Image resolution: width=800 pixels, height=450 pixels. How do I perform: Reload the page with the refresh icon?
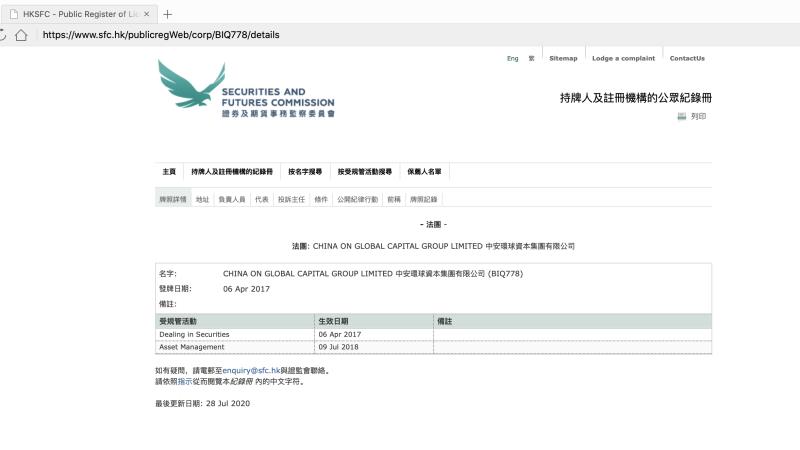[3, 34]
